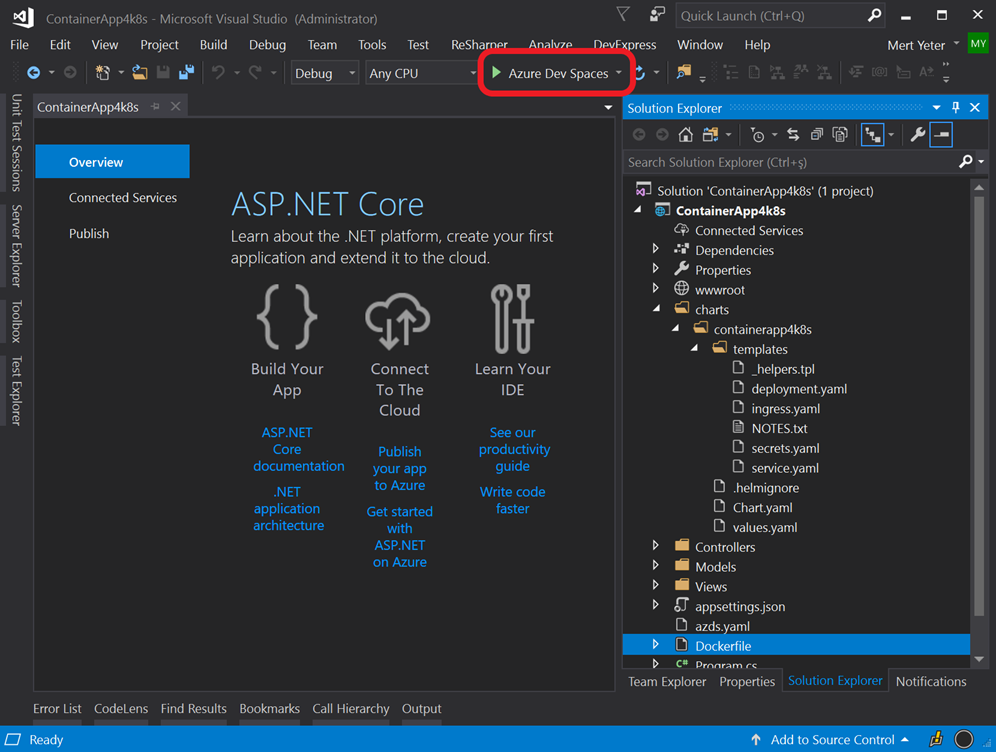Viewport: 996px width, 752px height.
Task: Open Write code faster link
Action: click(x=513, y=500)
